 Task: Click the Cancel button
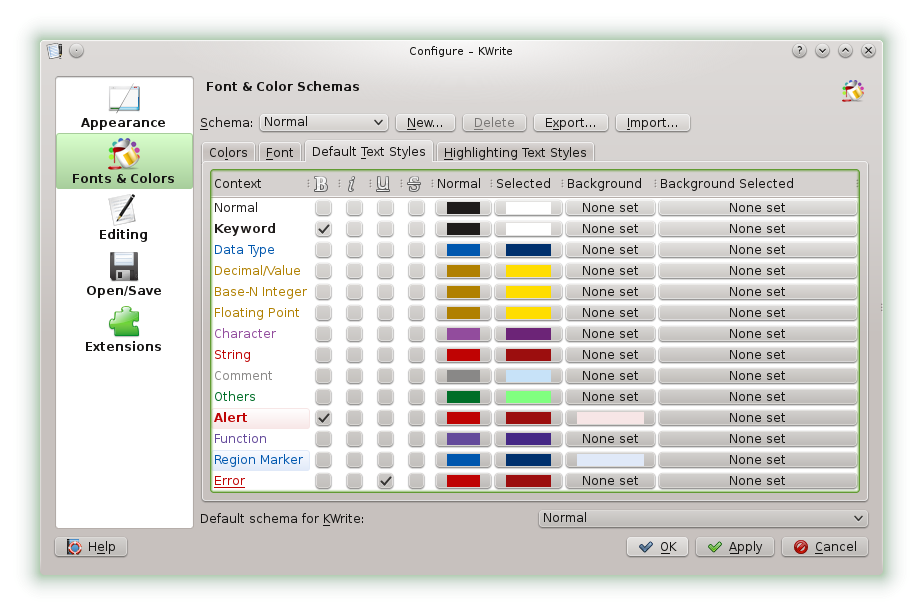point(825,547)
